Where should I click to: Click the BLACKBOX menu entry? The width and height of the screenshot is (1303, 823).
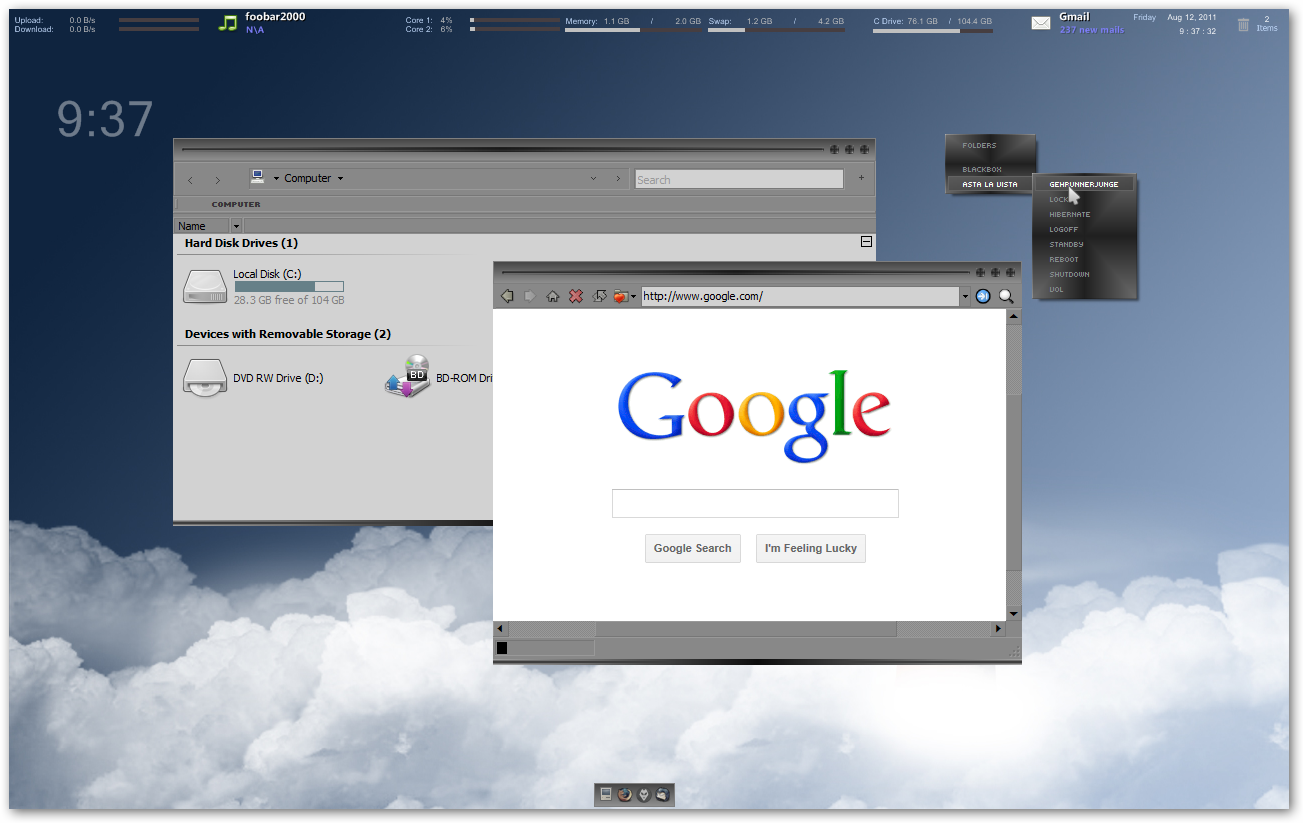[x=982, y=170]
